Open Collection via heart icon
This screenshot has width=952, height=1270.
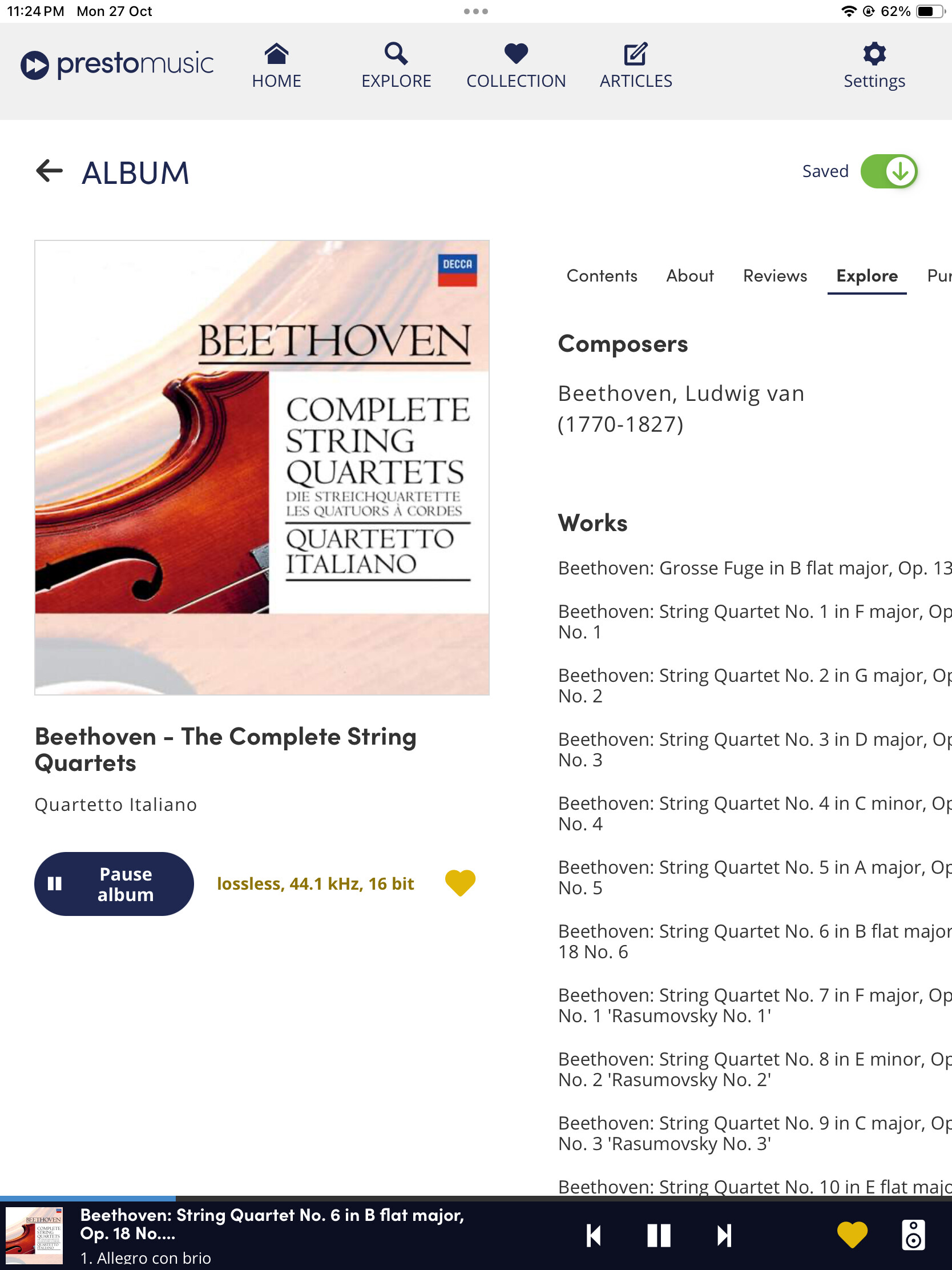[x=515, y=55]
